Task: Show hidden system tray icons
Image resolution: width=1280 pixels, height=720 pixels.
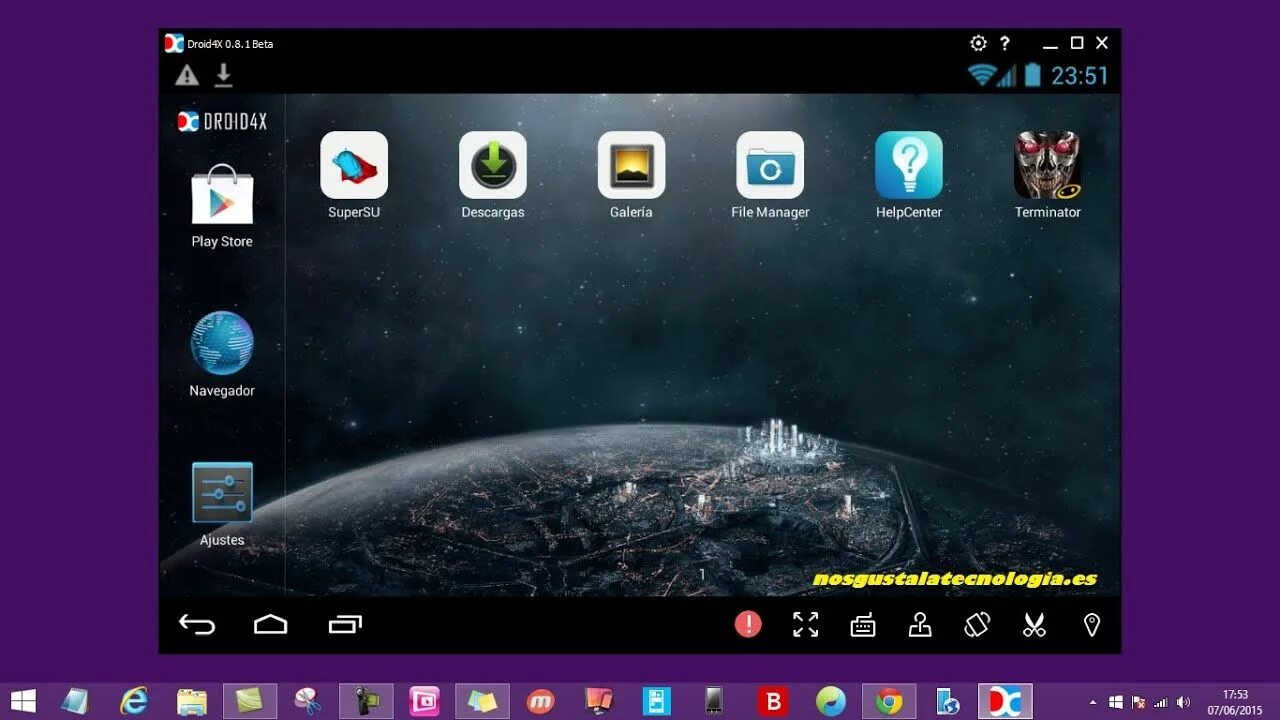Action: (x=1093, y=702)
